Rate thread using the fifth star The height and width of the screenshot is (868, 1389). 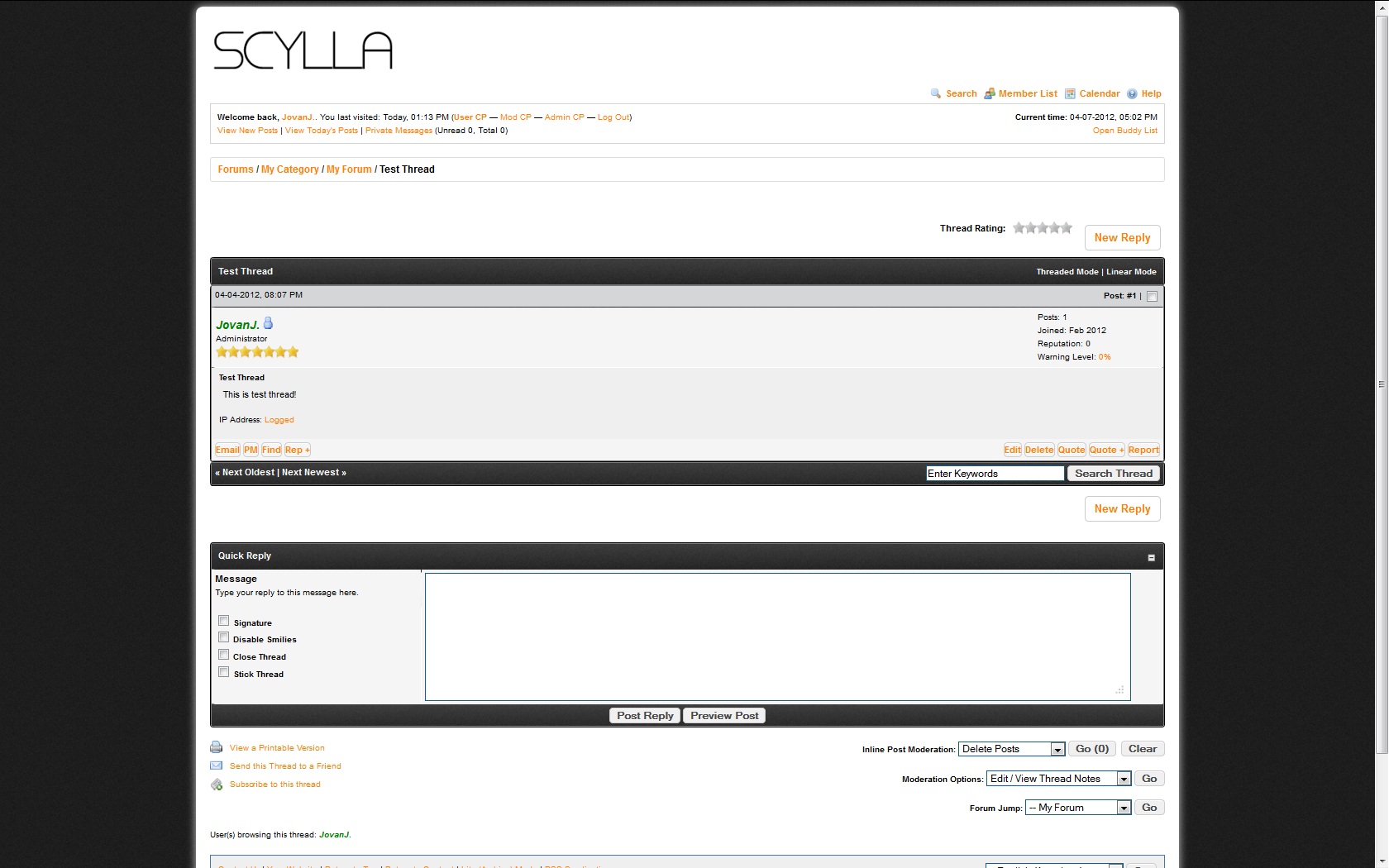click(1067, 228)
